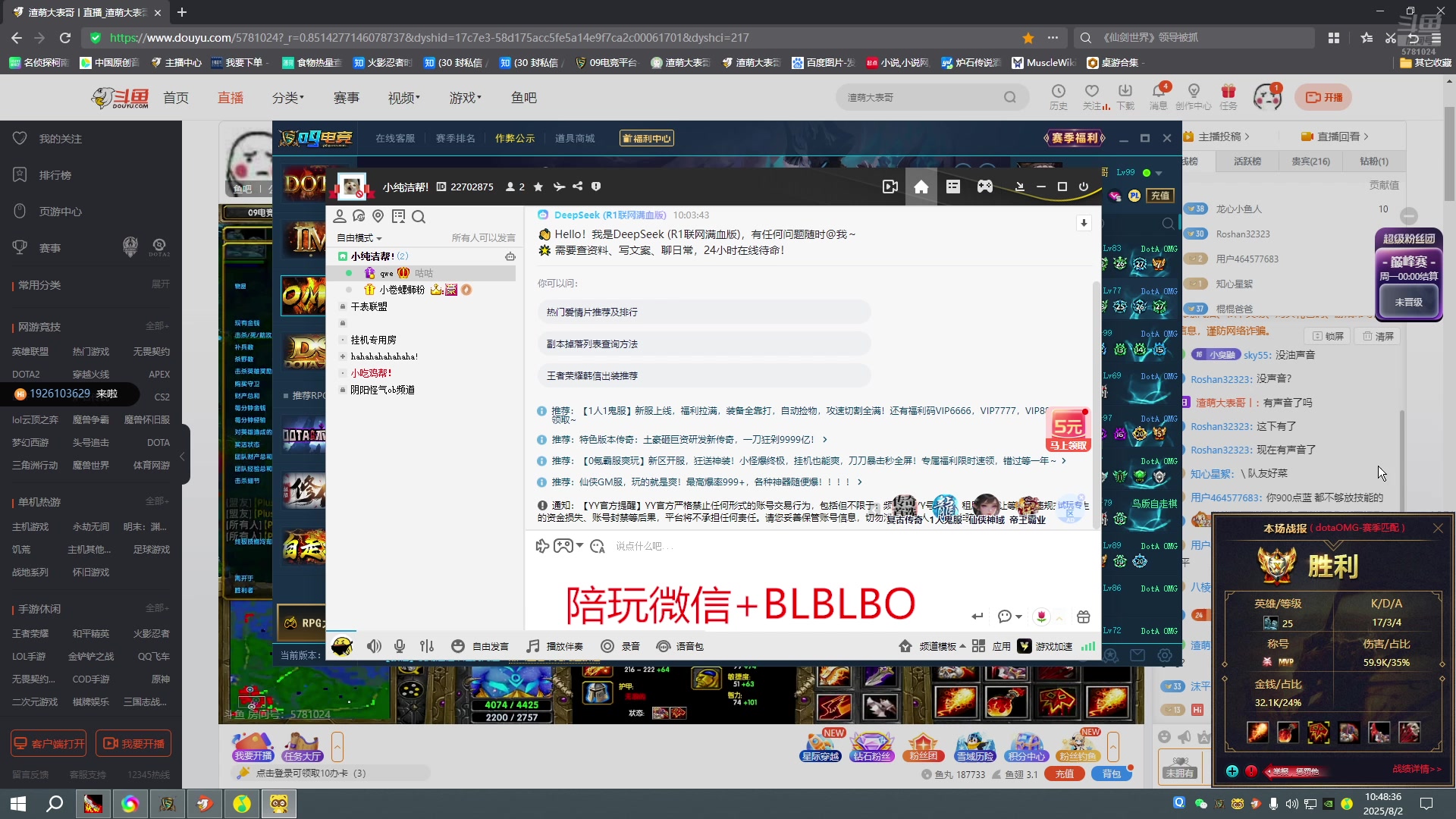Jump to latest message arrow in YY chat
Image resolution: width=1456 pixels, height=819 pixels.
pos(1084,223)
